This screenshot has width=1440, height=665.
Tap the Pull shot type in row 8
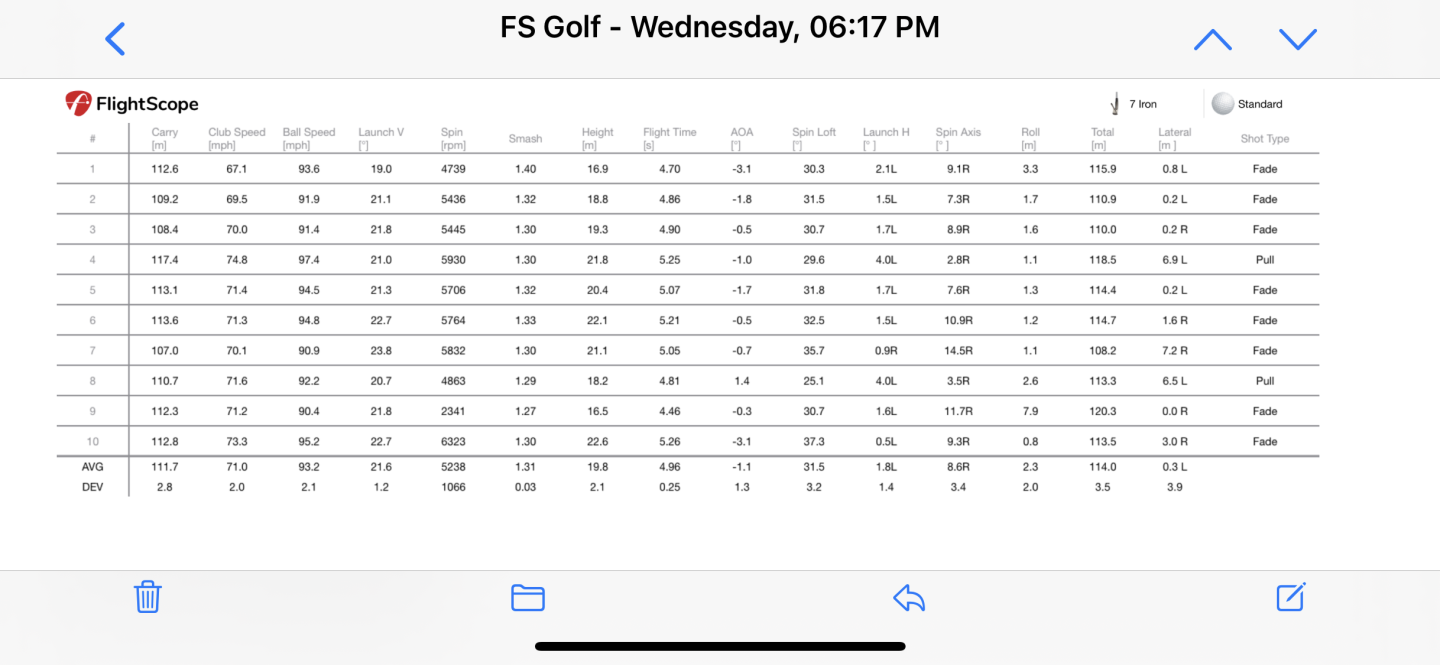coord(1265,381)
